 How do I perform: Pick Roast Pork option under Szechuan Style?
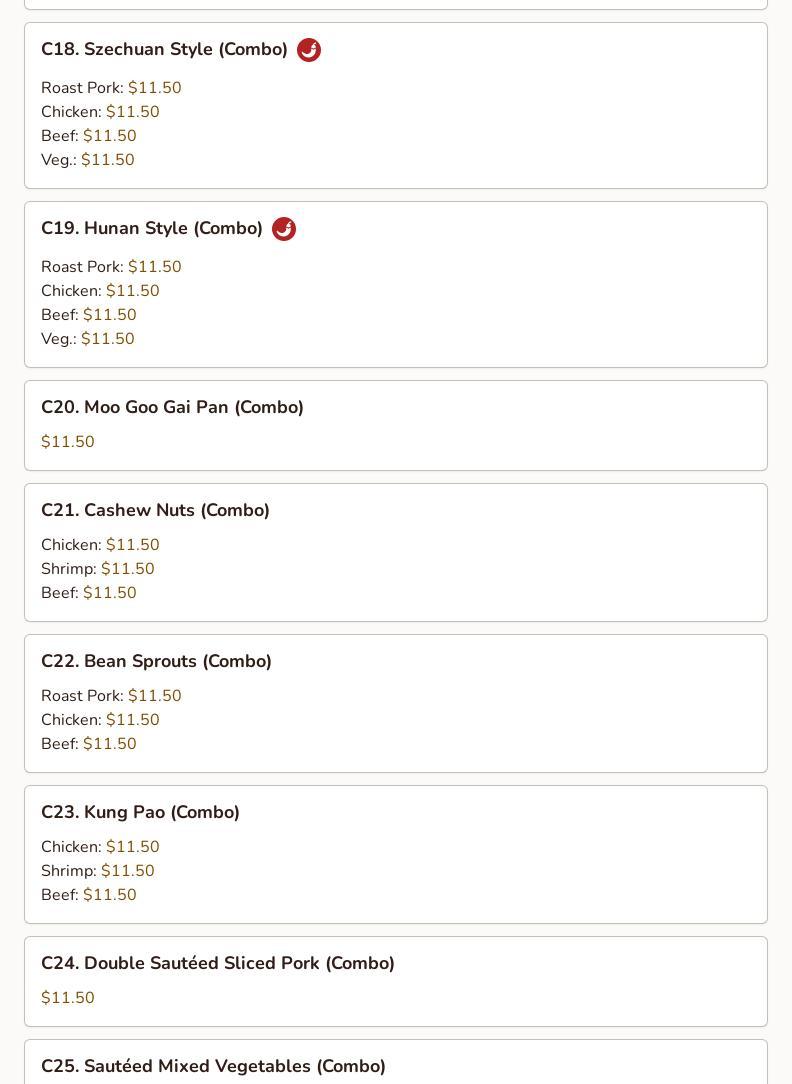111,88
